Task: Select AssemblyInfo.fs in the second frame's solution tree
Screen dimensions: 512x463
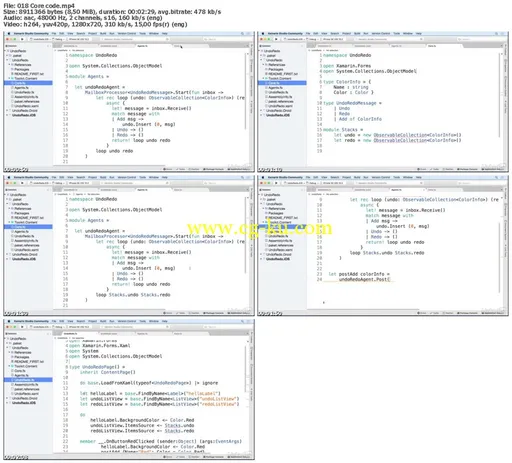Action: [280, 97]
